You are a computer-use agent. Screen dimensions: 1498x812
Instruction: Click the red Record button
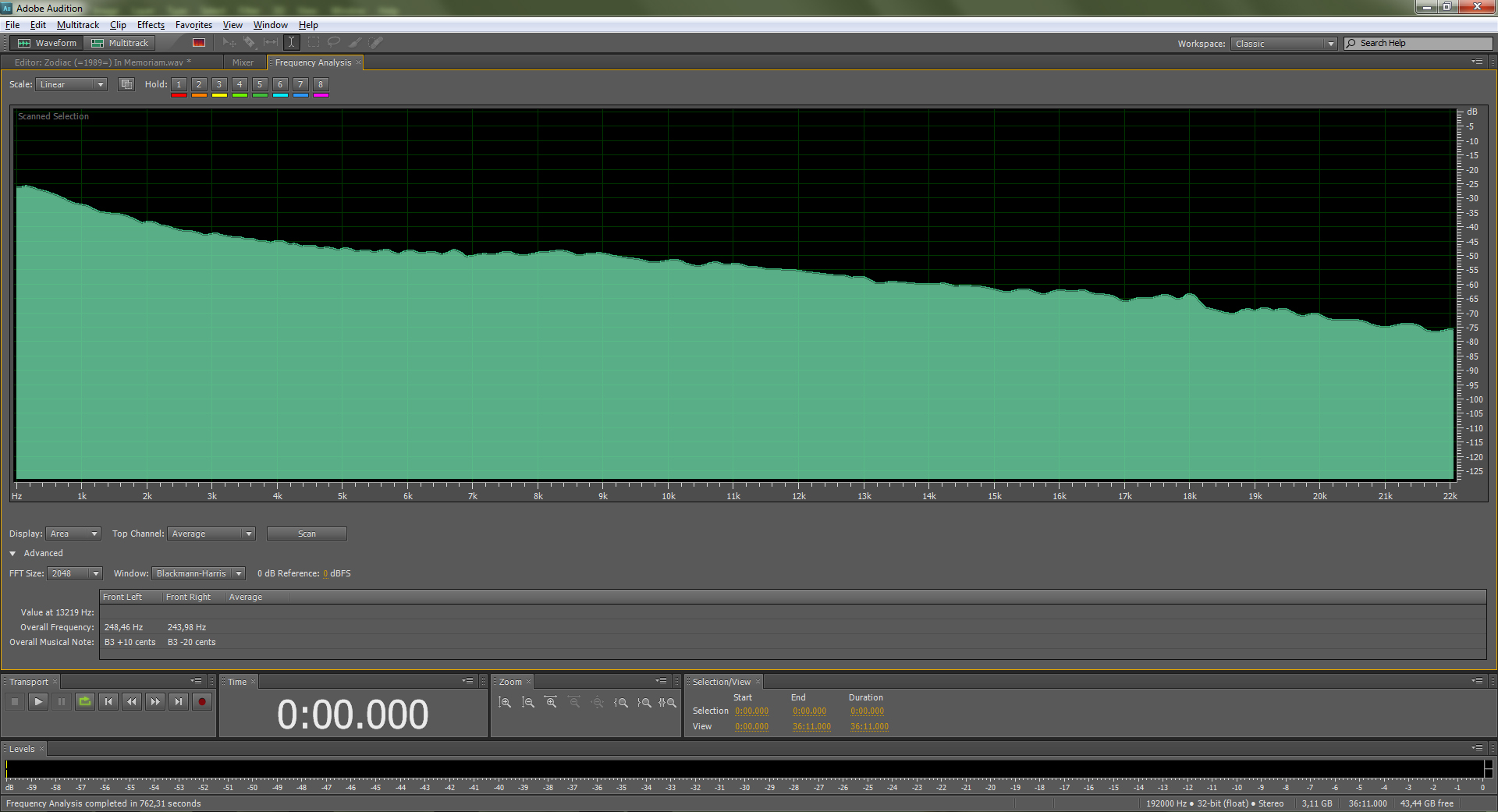click(201, 702)
